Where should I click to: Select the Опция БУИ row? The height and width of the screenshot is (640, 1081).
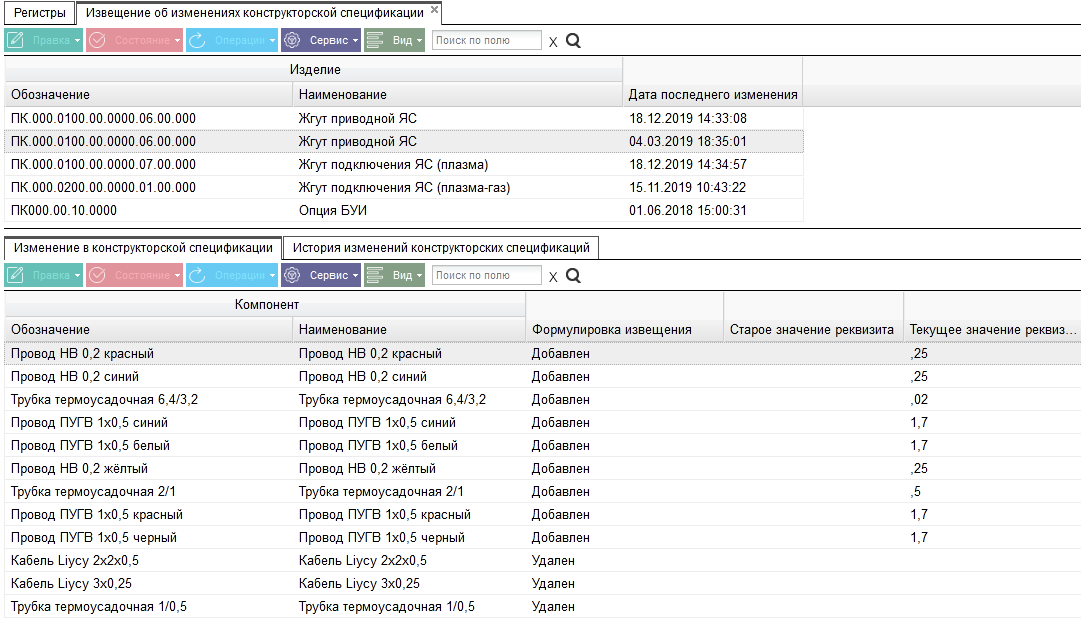[x=404, y=210]
